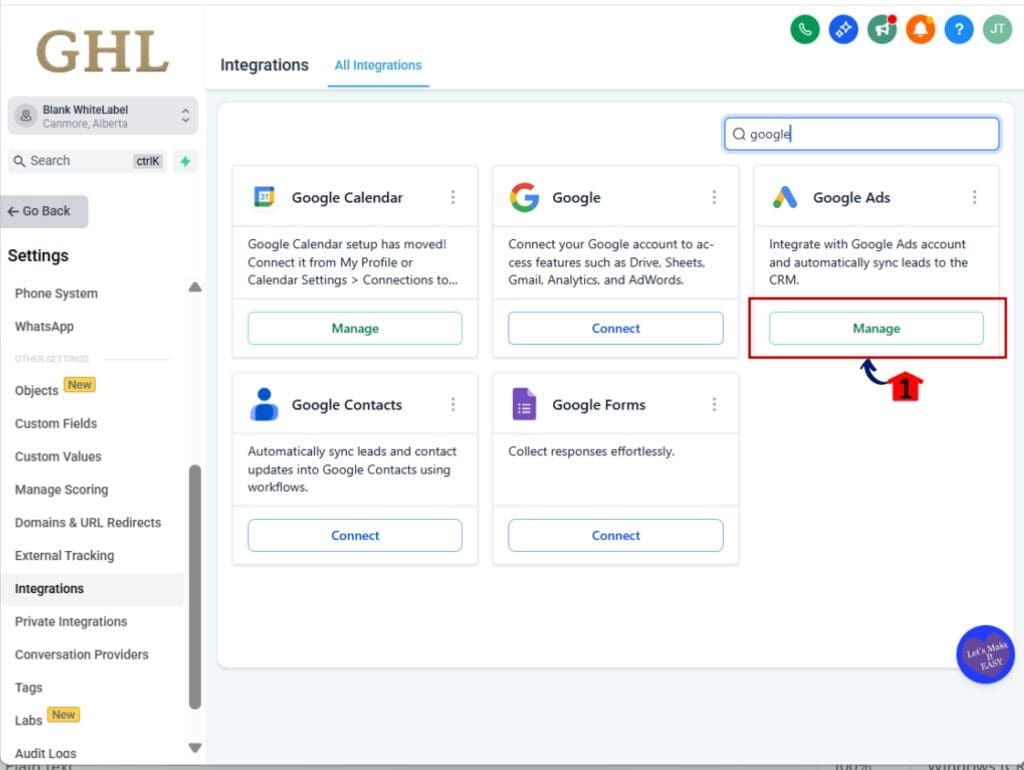Open Conversation Providers
1024x770 pixels.
(x=81, y=654)
